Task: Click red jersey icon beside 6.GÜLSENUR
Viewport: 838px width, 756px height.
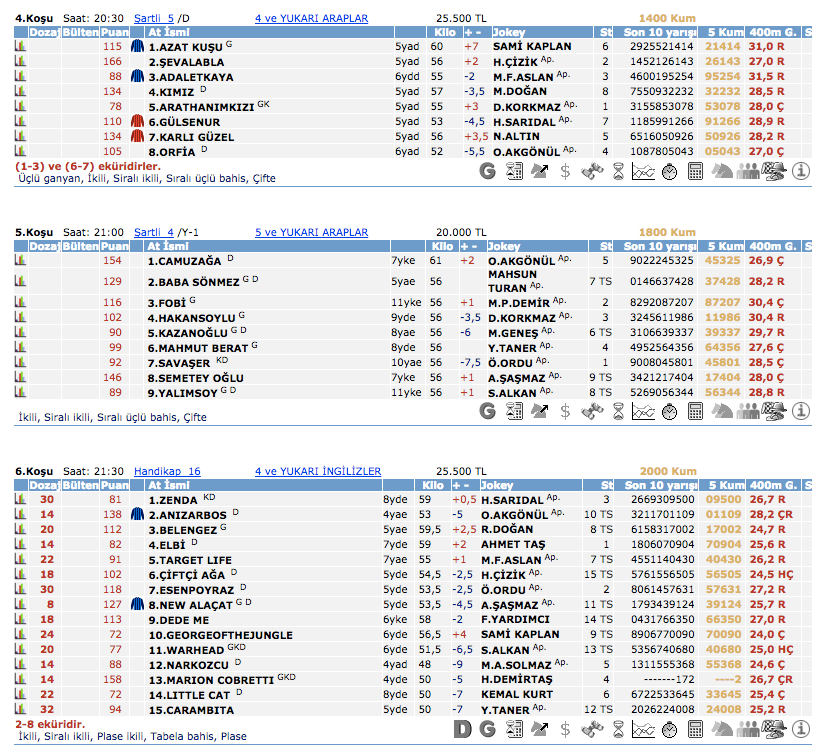Action: [x=139, y=121]
